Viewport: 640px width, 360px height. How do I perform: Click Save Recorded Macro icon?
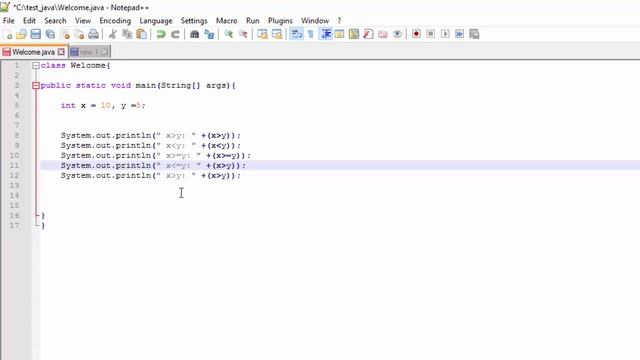coord(474,34)
